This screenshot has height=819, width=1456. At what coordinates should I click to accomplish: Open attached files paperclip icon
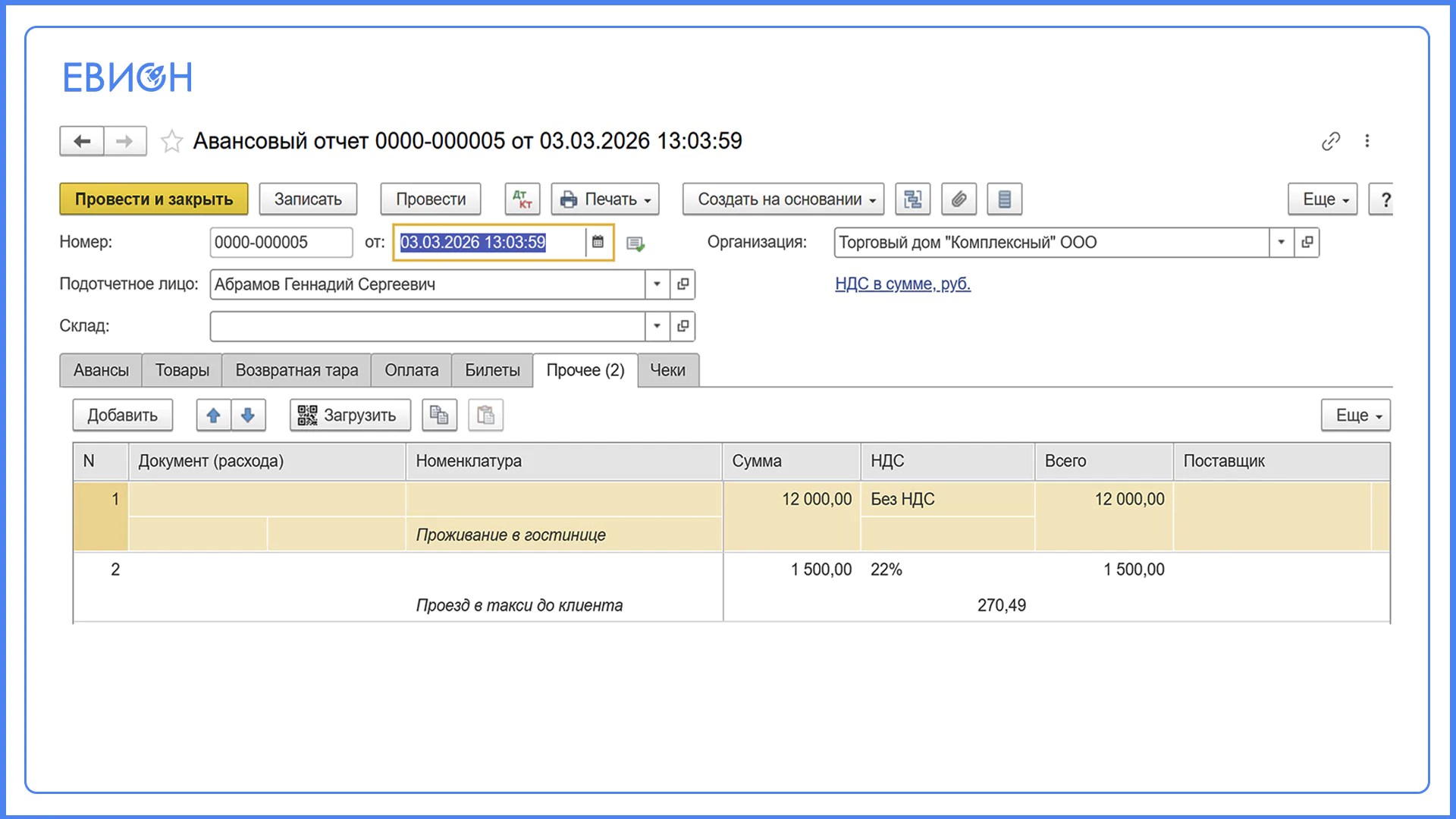pos(959,199)
